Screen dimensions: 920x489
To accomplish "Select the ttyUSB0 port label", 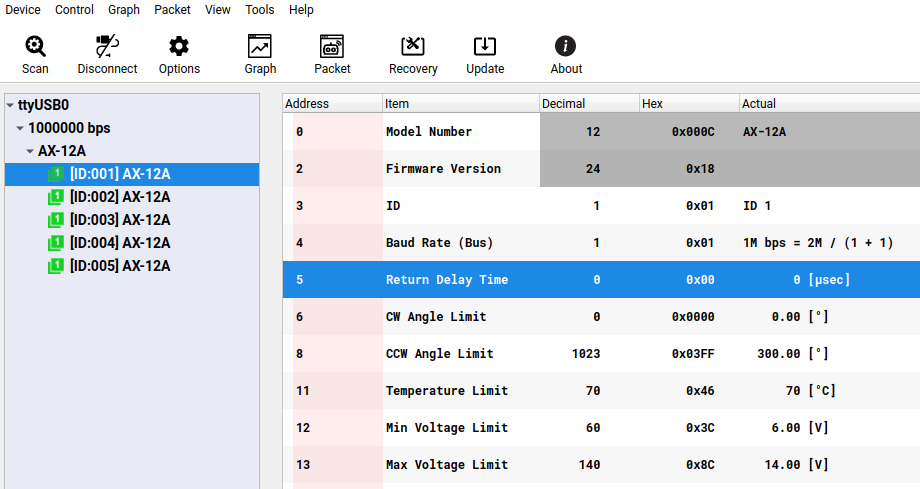I will (x=43, y=105).
